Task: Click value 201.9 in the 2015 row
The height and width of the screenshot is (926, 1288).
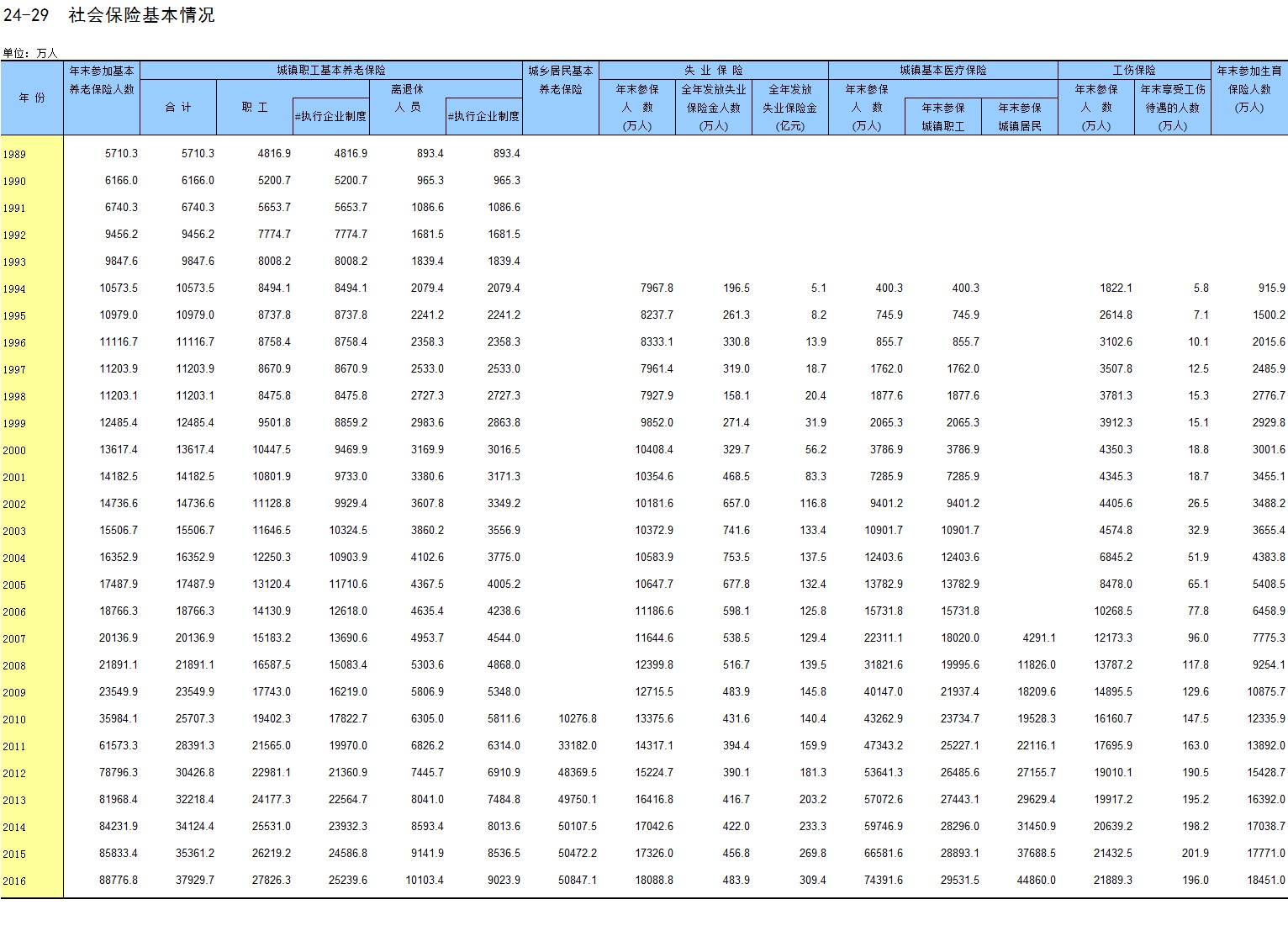Action: pyautogui.click(x=1196, y=854)
